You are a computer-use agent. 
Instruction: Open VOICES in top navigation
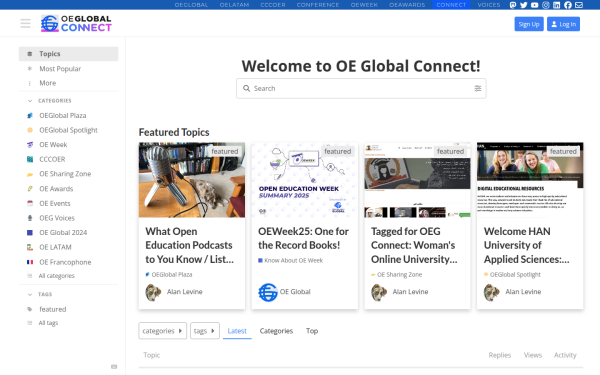489,5
